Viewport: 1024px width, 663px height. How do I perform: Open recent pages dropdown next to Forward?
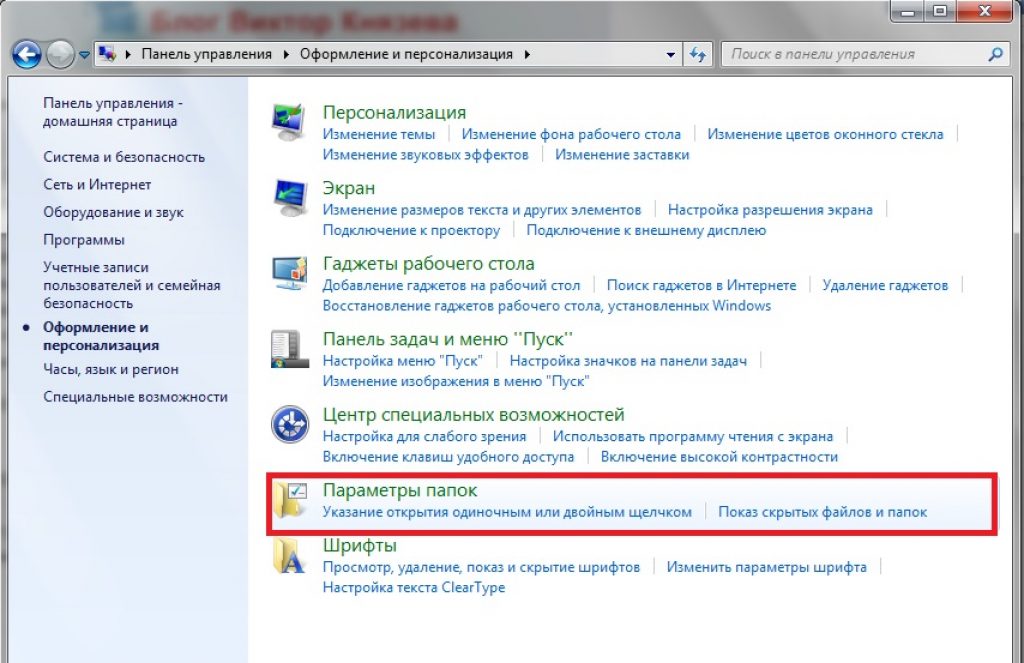point(84,55)
